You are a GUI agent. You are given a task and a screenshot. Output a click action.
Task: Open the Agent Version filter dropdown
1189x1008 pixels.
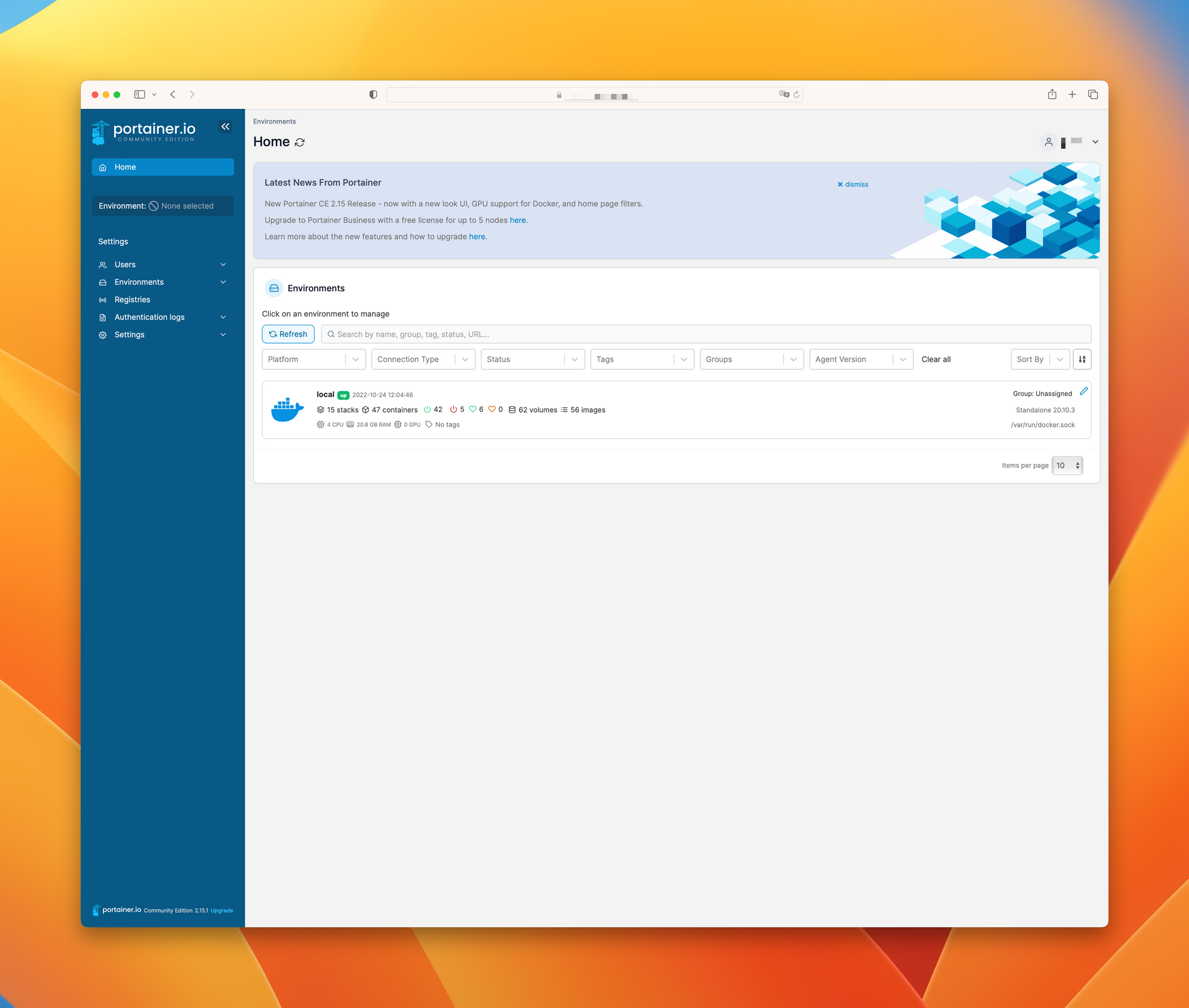[861, 359]
